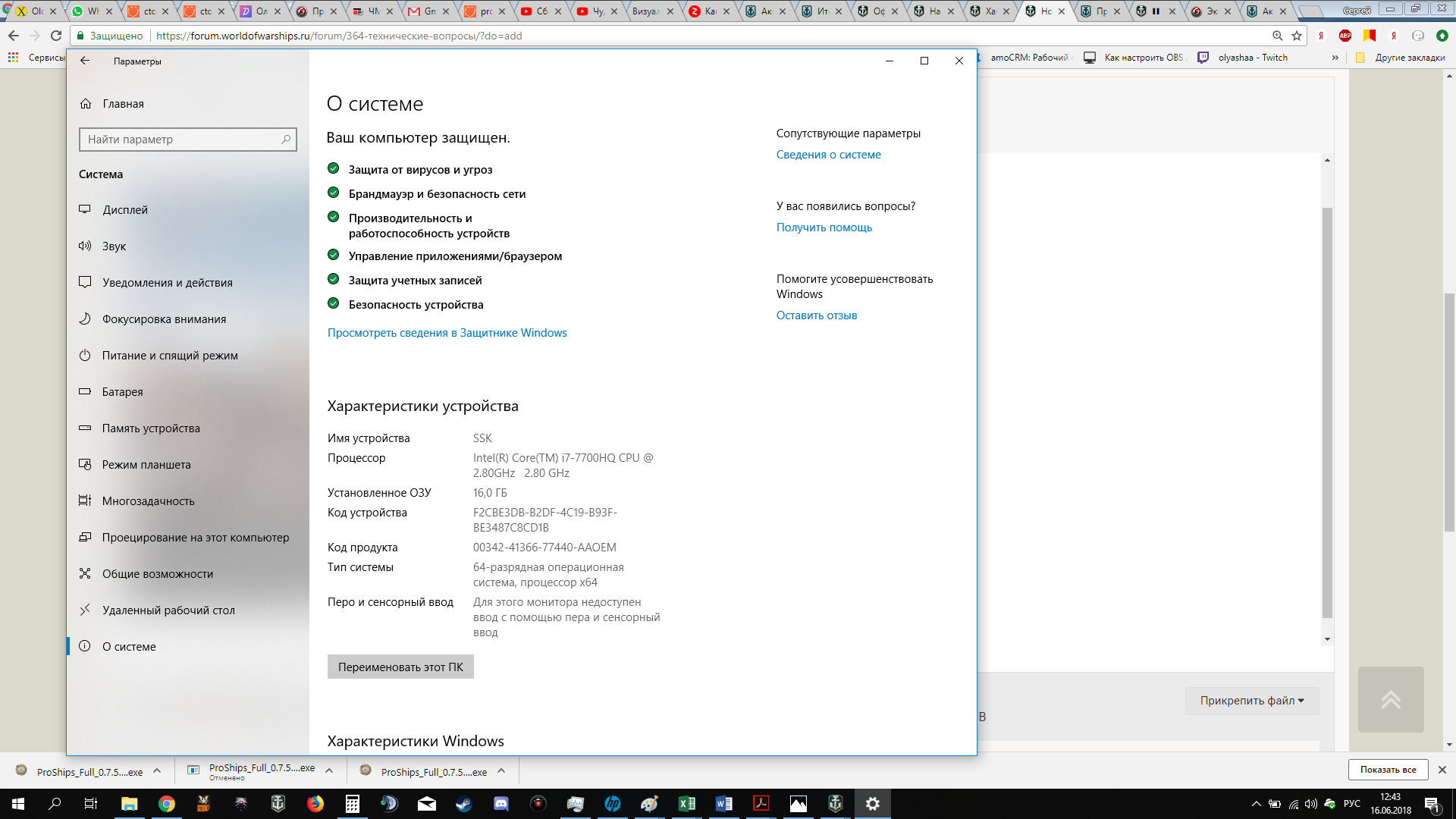This screenshot has width=1456, height=819.
Task: Select Память устройства in sidebar
Action: [151, 428]
